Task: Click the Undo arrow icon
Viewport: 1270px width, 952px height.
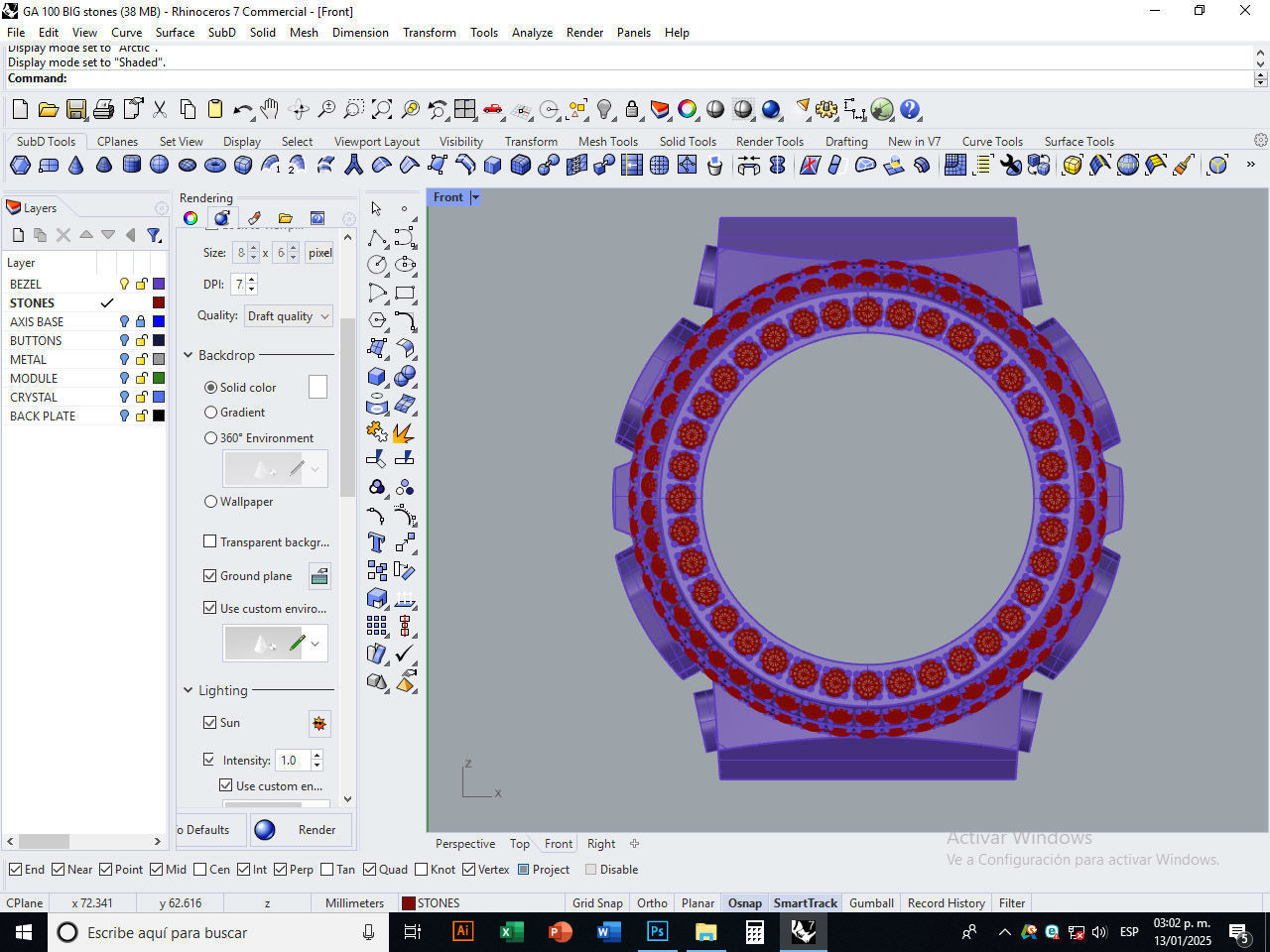Action: coord(243,109)
